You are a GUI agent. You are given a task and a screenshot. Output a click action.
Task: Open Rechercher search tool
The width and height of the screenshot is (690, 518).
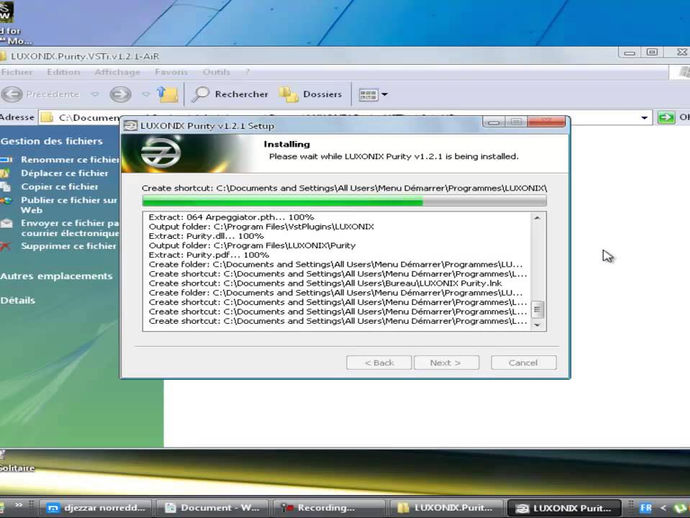[230, 94]
